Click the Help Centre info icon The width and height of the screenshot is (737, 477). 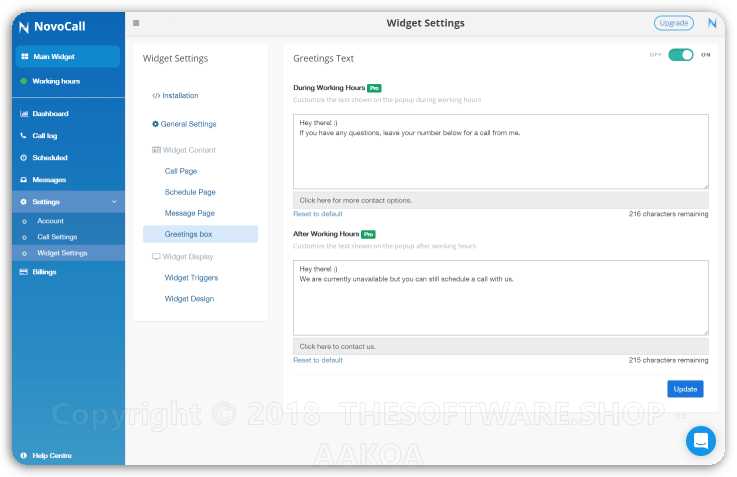24,455
